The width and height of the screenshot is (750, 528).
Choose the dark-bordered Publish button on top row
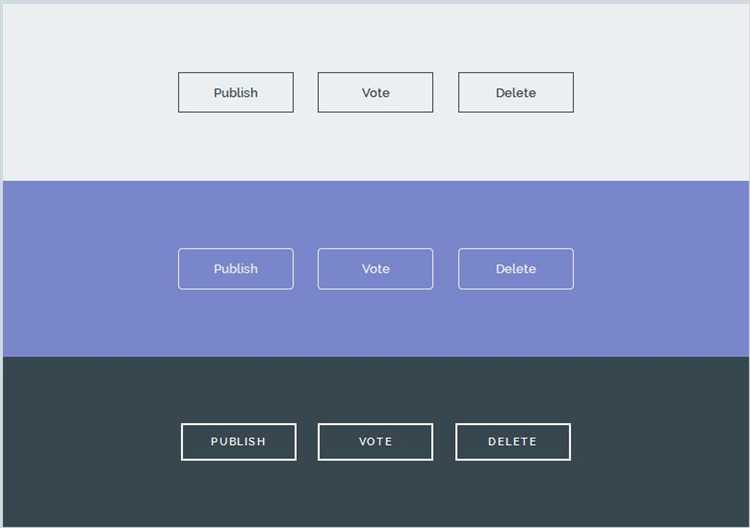tap(236, 92)
